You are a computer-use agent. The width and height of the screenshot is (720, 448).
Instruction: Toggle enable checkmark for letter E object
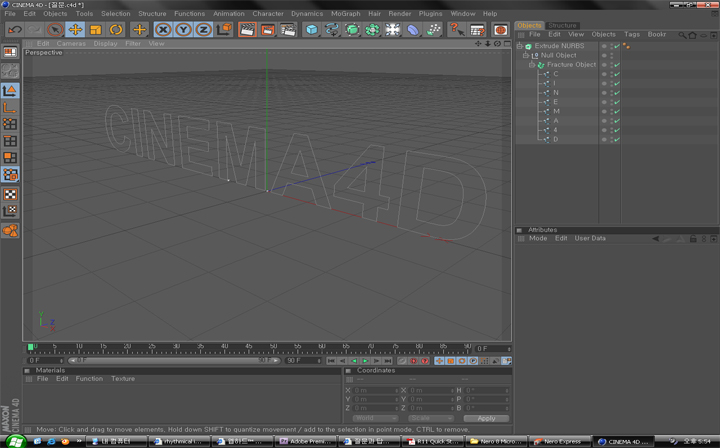click(617, 102)
